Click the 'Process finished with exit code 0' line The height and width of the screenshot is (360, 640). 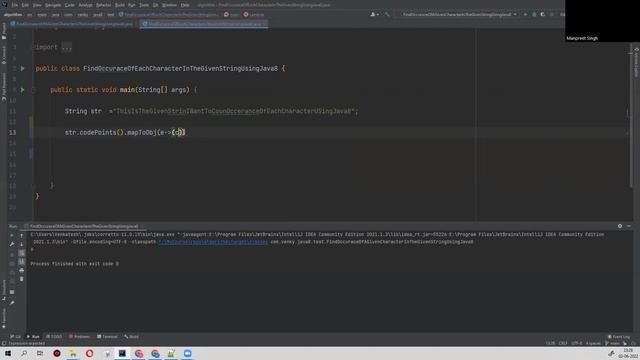(x=74, y=264)
